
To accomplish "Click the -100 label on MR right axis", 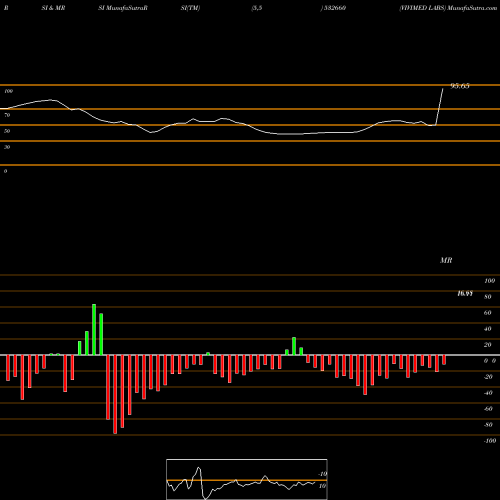I will tap(490, 441).
